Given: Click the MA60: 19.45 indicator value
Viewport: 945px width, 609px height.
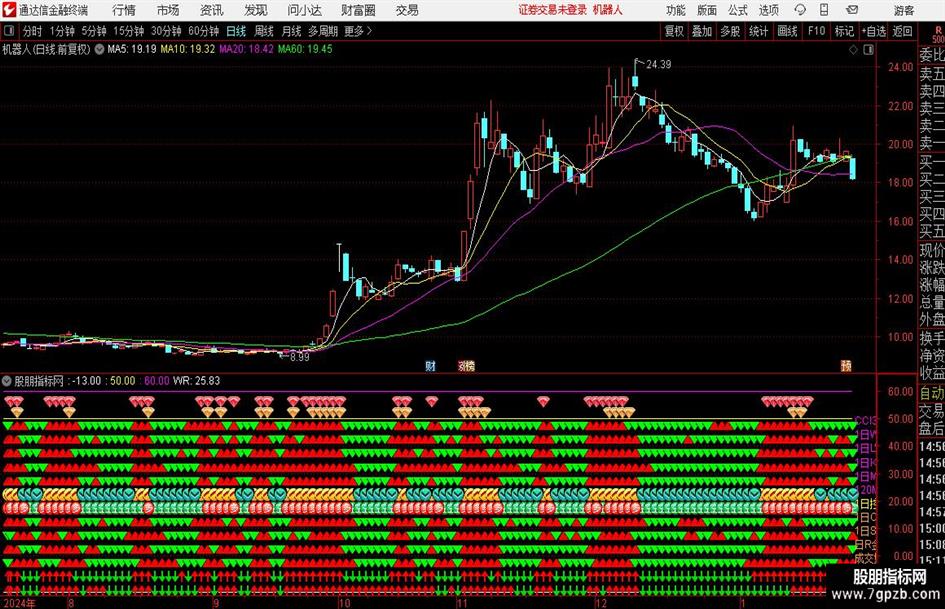Looking at the screenshot, I should point(305,49).
